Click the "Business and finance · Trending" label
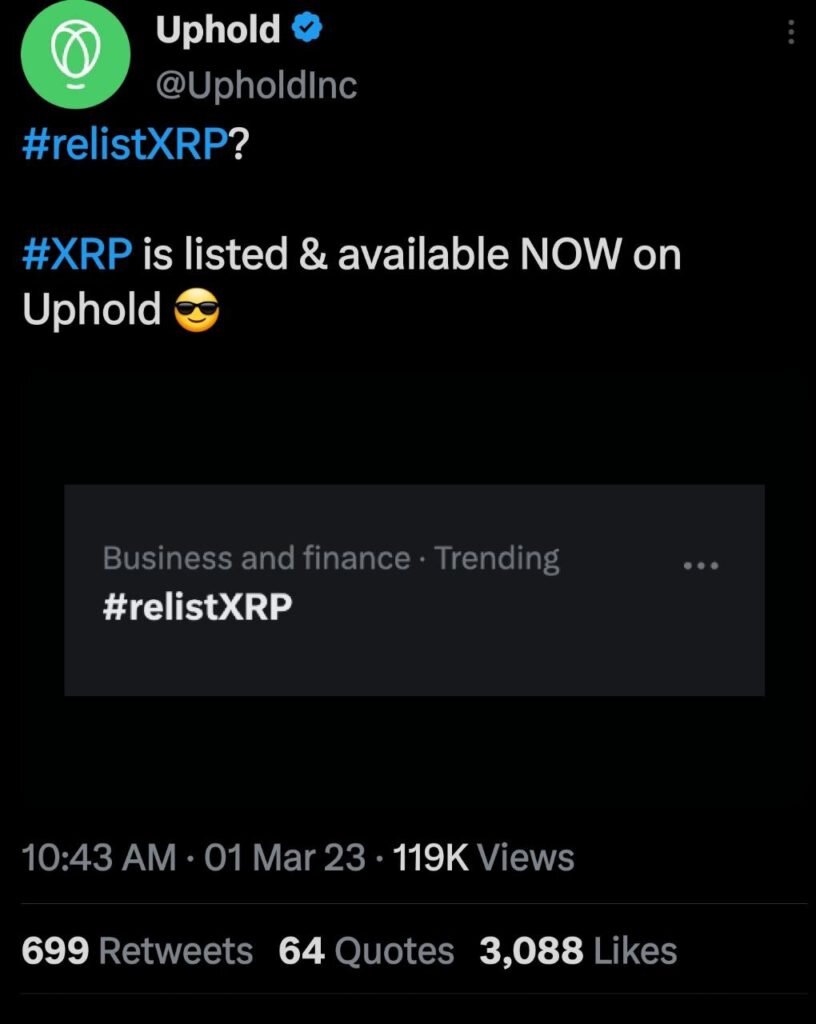Viewport: 816px width, 1024px height. coord(331,558)
